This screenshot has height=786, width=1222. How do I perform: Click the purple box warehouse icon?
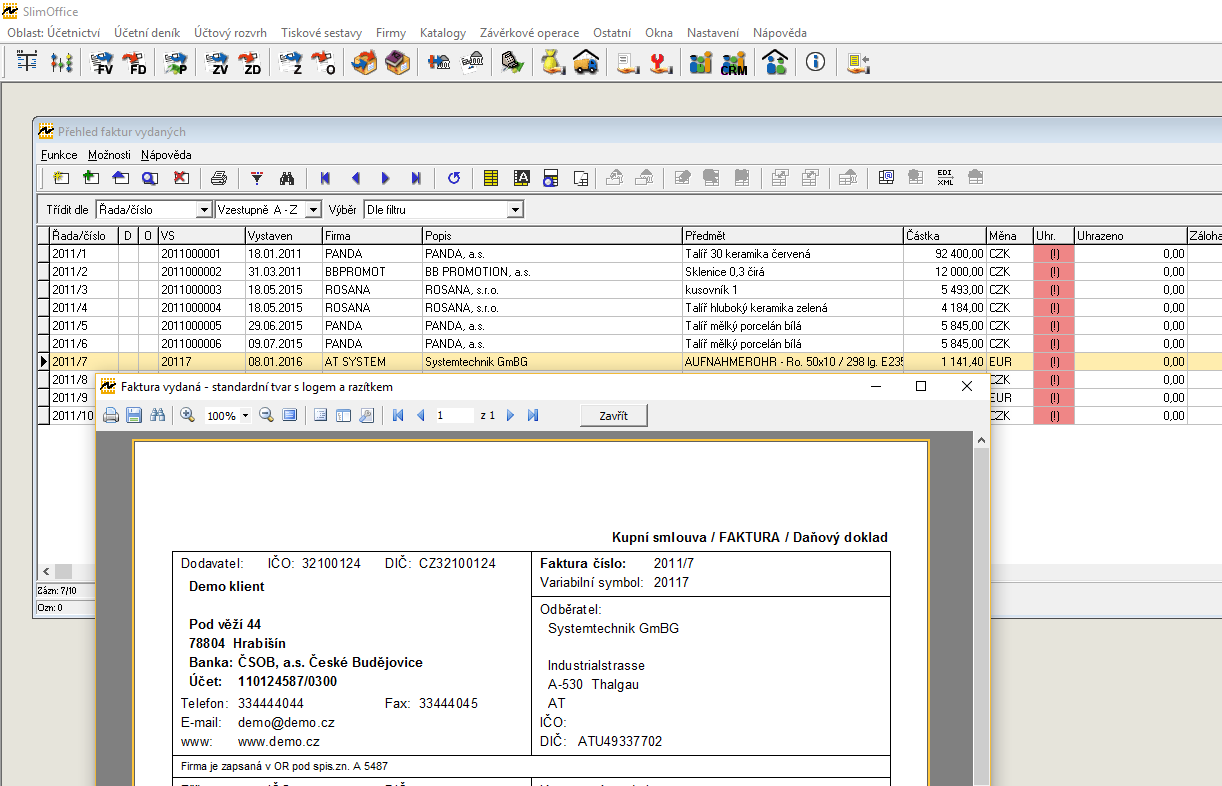click(397, 63)
